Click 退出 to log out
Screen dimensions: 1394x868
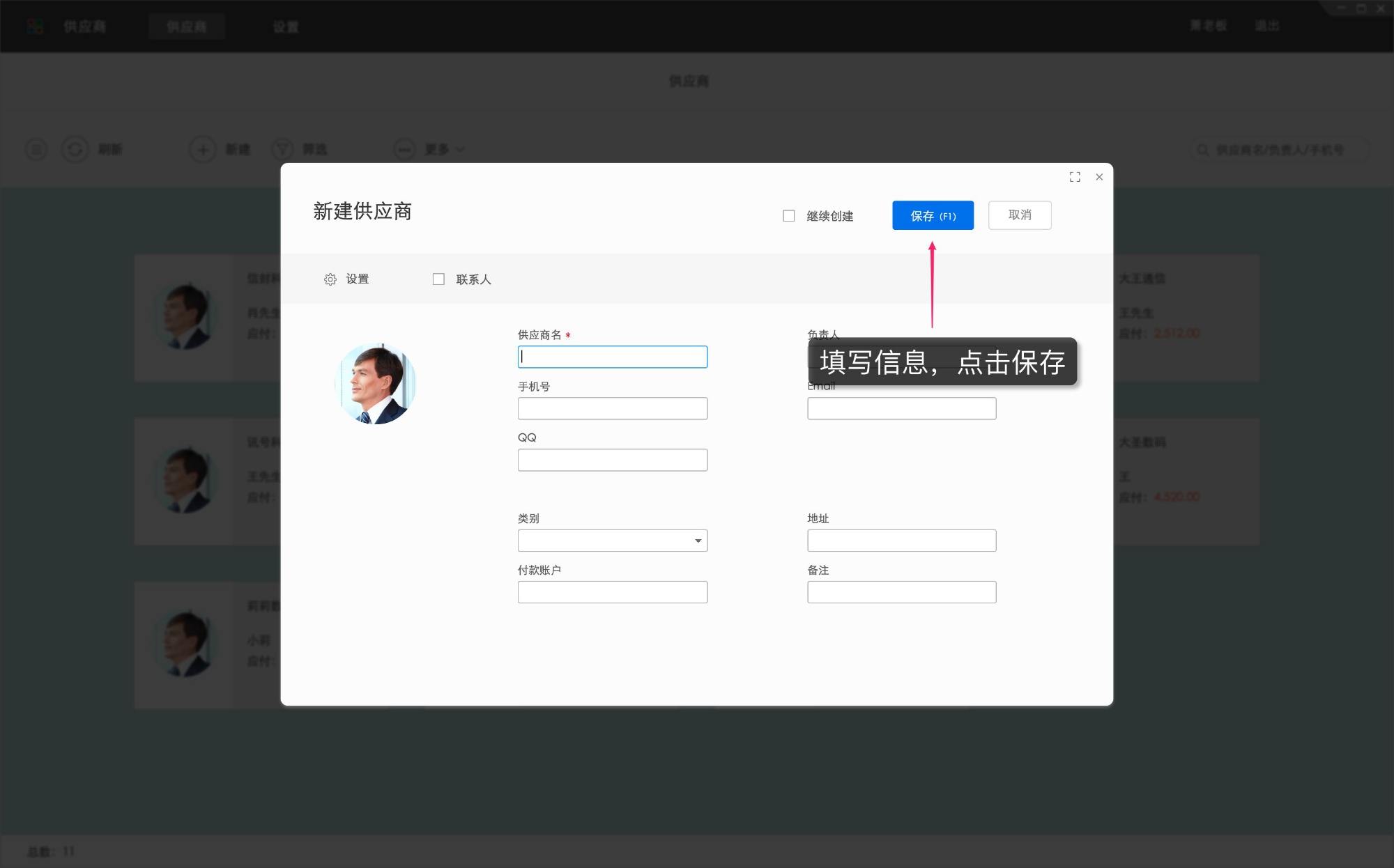[x=1268, y=25]
